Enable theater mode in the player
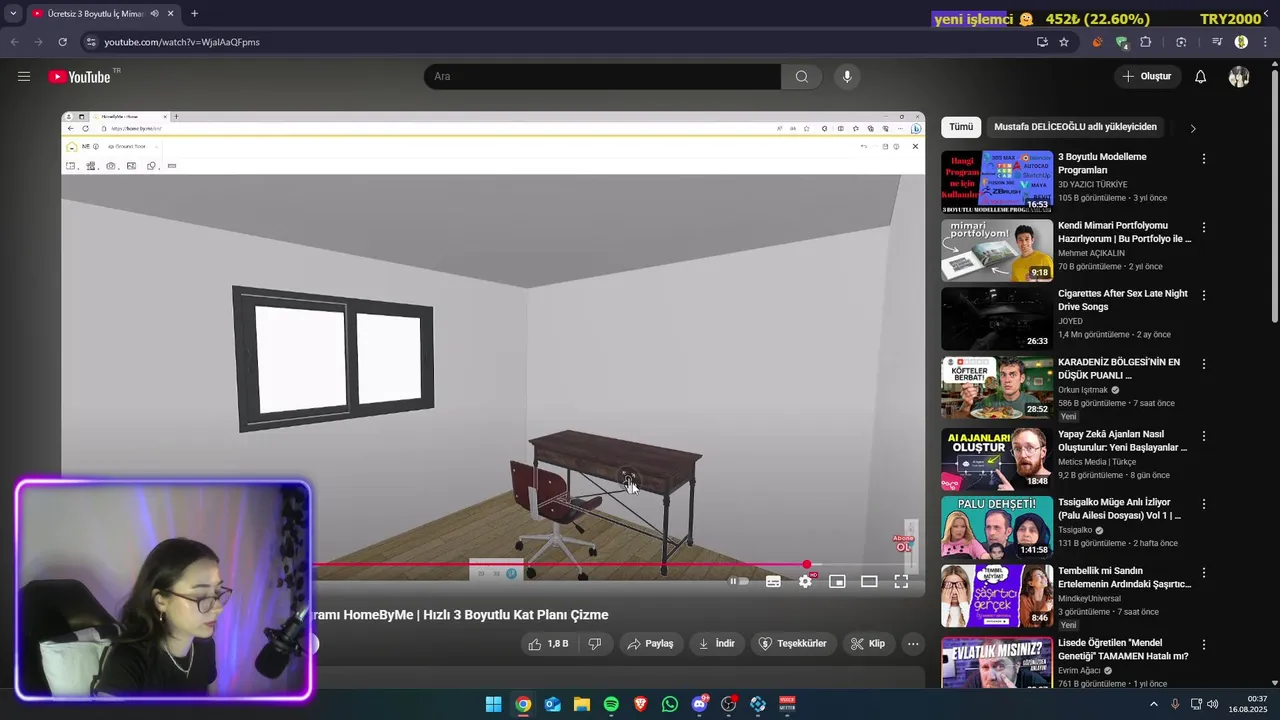The height and width of the screenshot is (720, 1280). pos(869,581)
